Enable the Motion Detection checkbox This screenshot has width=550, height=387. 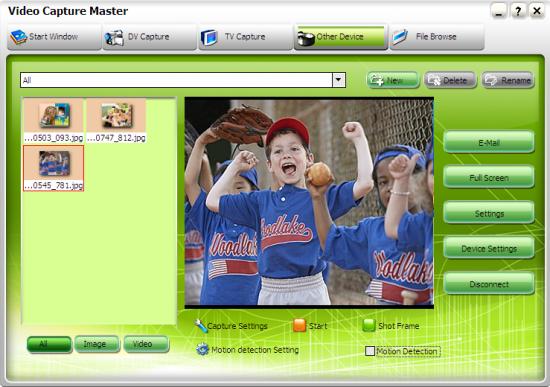[x=370, y=351]
